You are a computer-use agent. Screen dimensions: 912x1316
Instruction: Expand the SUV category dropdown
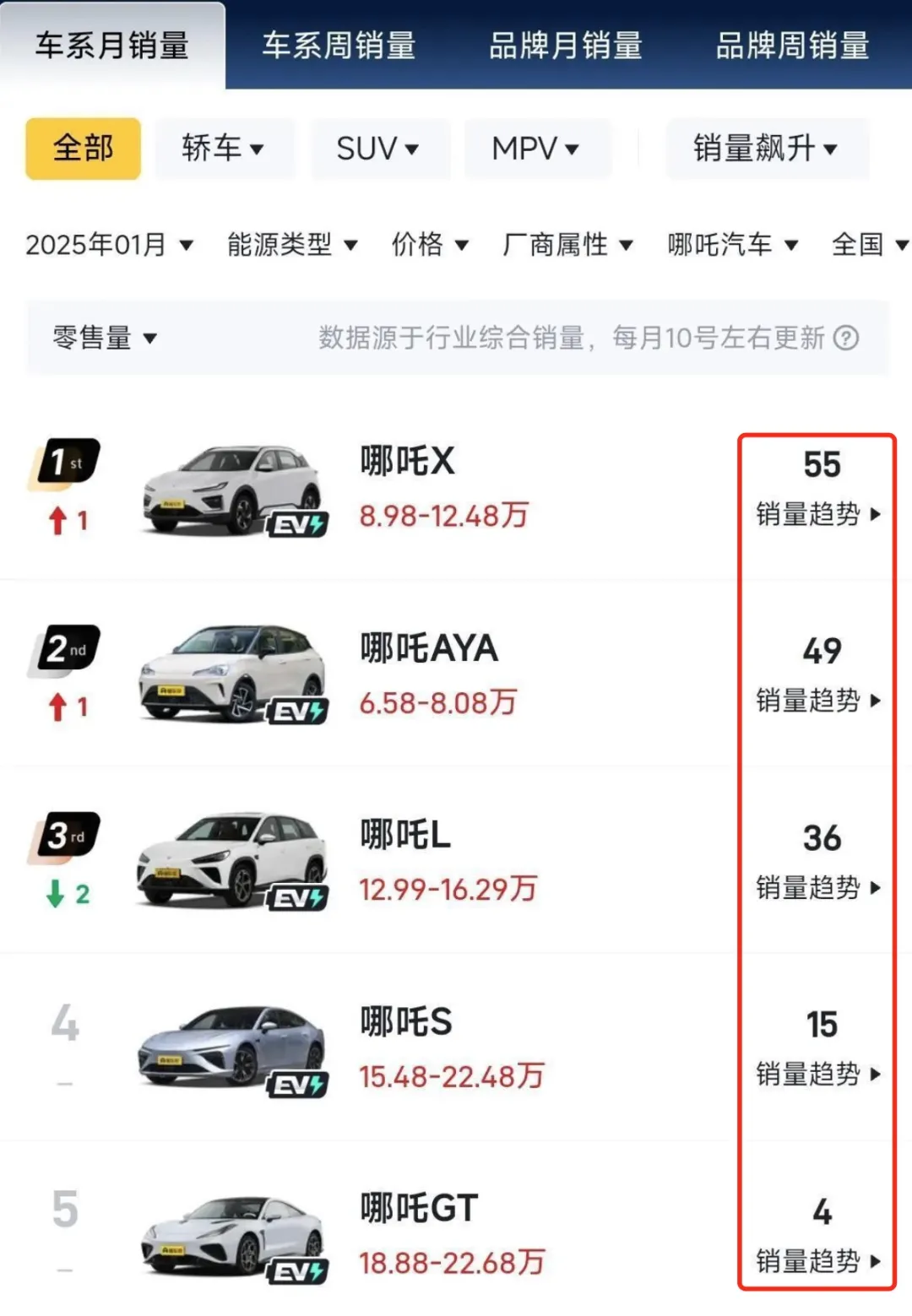click(x=377, y=149)
